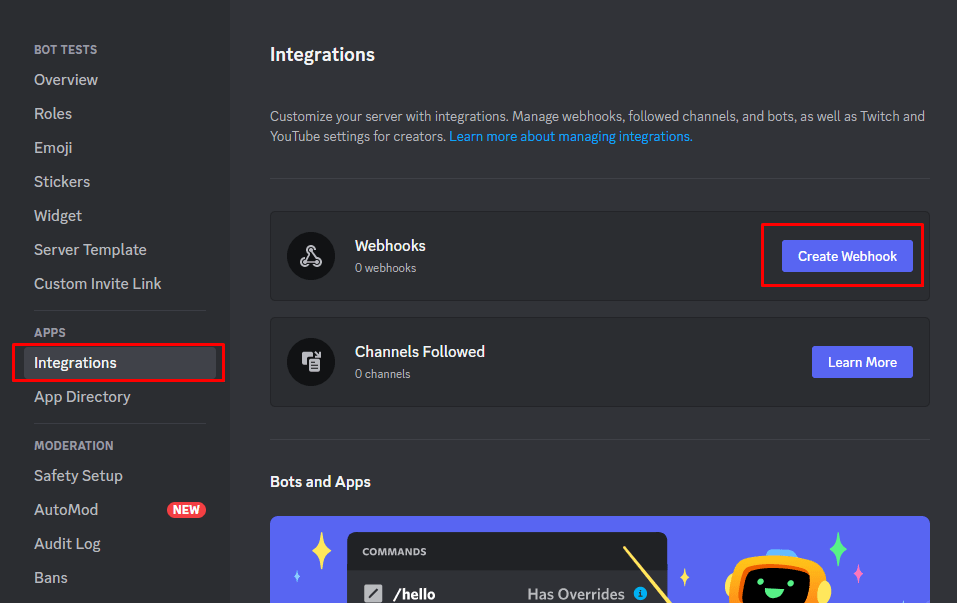Click the Learn More button for followed channels
The height and width of the screenshot is (603, 957).
pos(862,362)
